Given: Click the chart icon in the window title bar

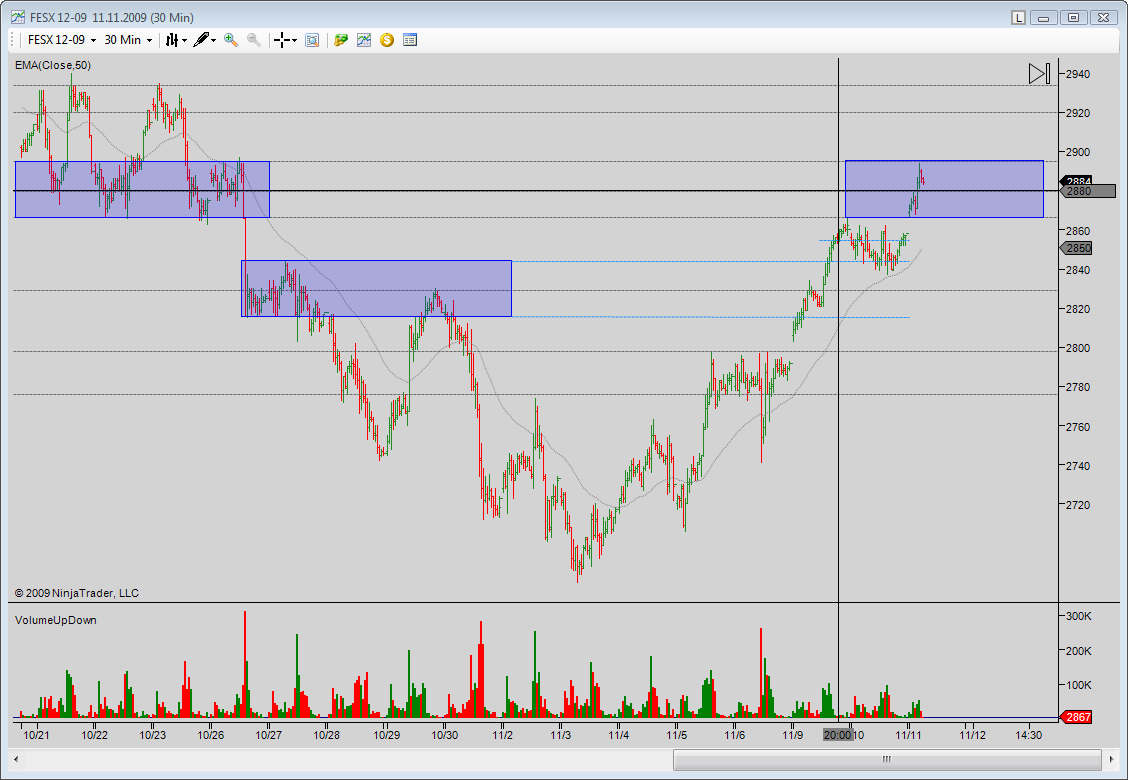Looking at the screenshot, I should coord(18,17).
